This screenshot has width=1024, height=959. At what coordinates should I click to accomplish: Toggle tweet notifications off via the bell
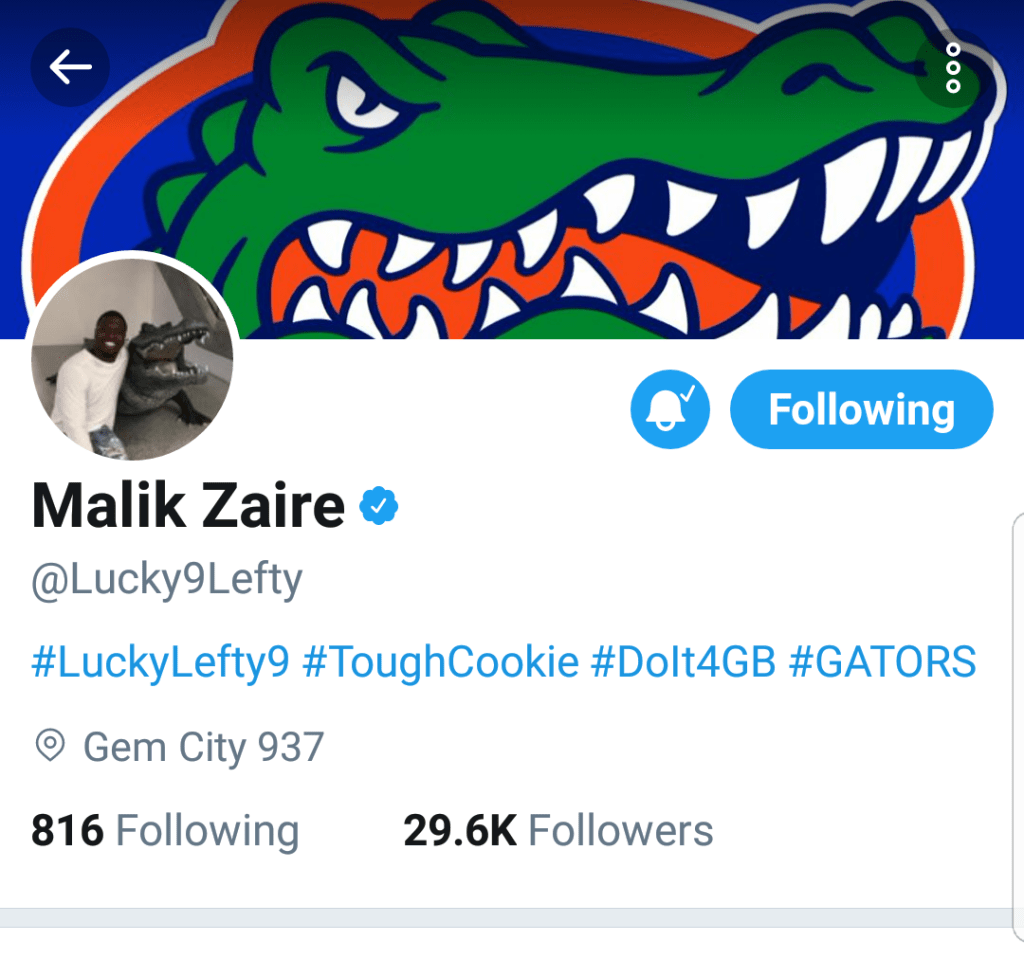tap(669, 408)
